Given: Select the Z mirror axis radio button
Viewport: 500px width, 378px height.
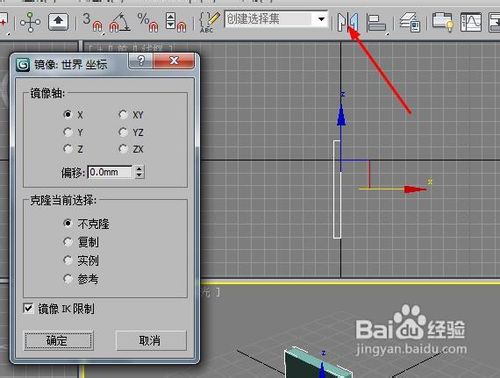Looking at the screenshot, I should tap(68, 149).
